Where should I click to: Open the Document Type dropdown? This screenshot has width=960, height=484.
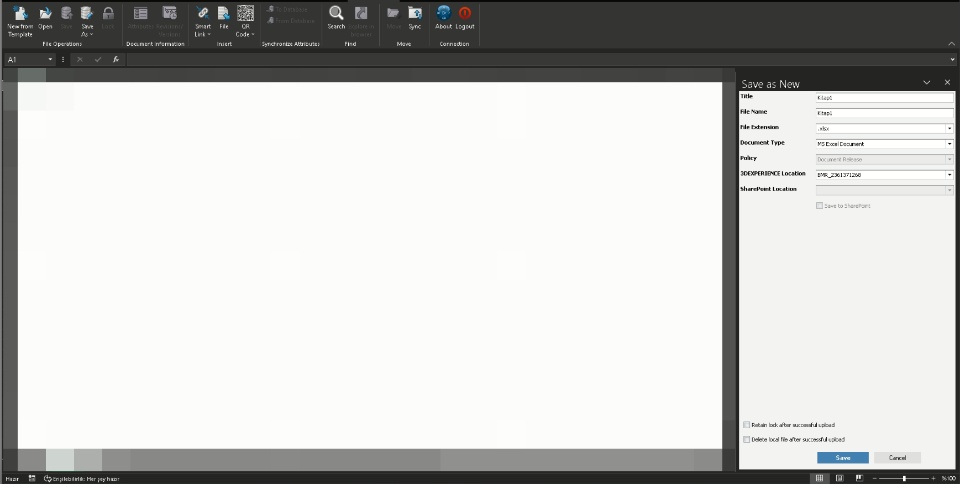point(950,144)
